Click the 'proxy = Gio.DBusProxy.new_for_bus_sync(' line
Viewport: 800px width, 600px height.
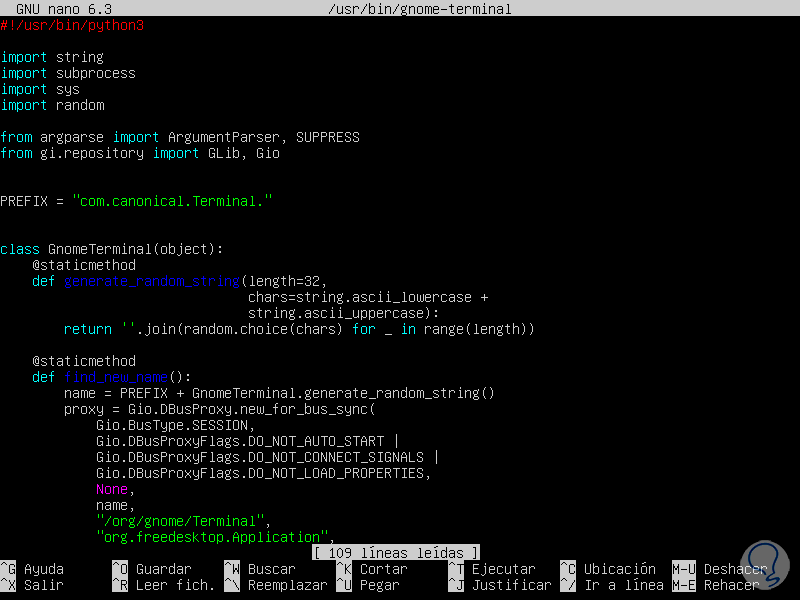coord(219,409)
